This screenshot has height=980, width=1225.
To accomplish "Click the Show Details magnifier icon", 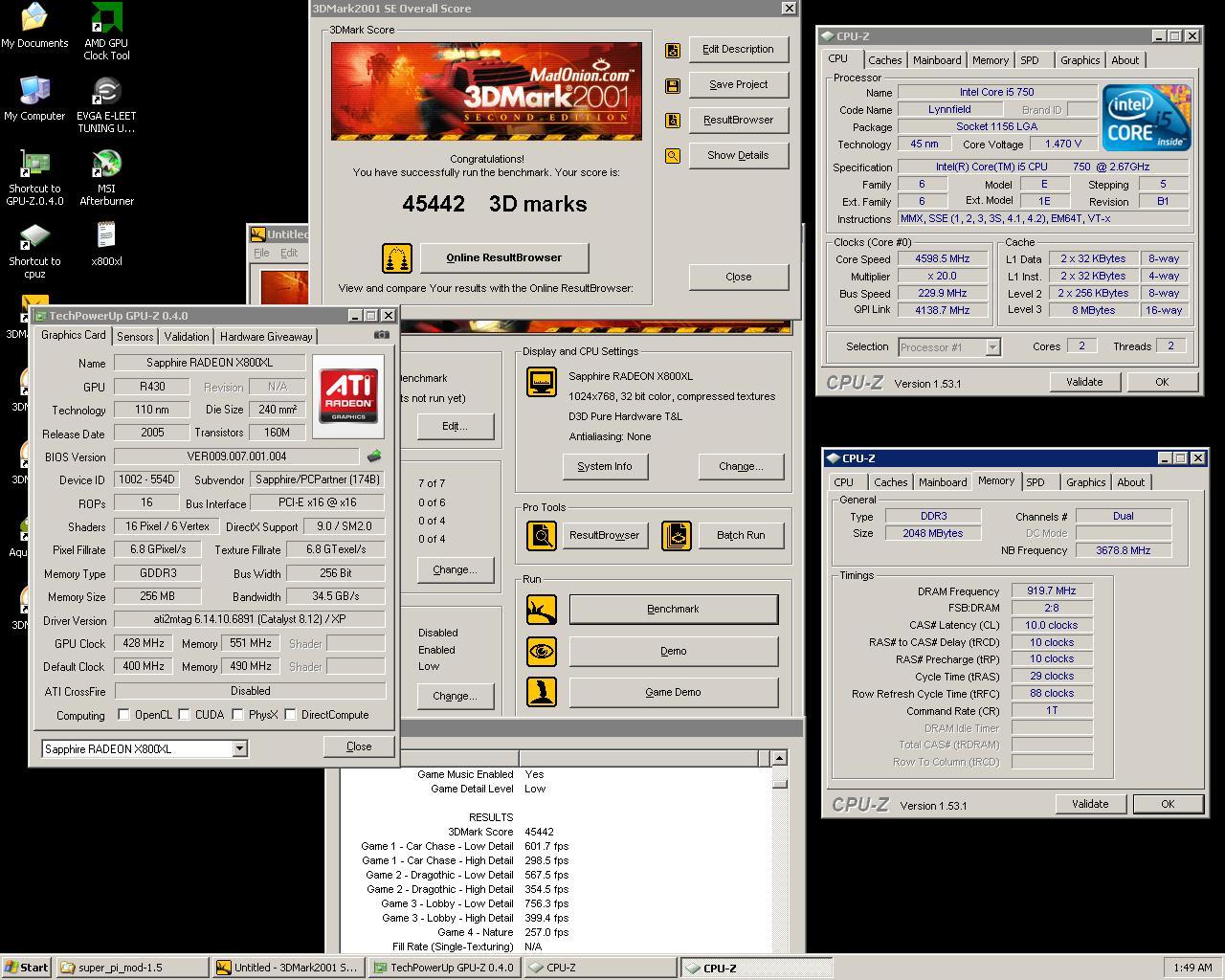I will (x=673, y=156).
